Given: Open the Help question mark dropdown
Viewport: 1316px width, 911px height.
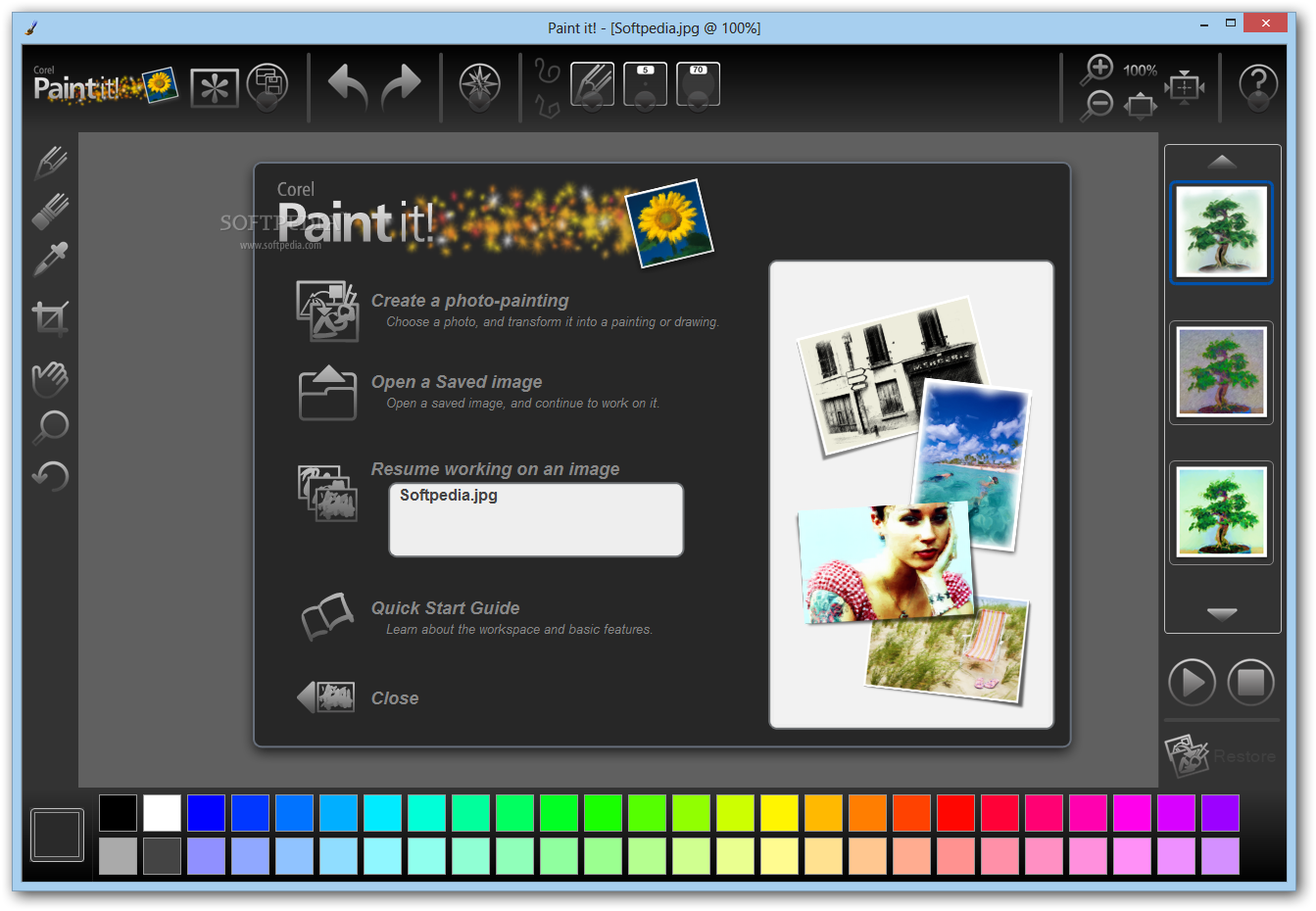Looking at the screenshot, I should tap(1258, 88).
